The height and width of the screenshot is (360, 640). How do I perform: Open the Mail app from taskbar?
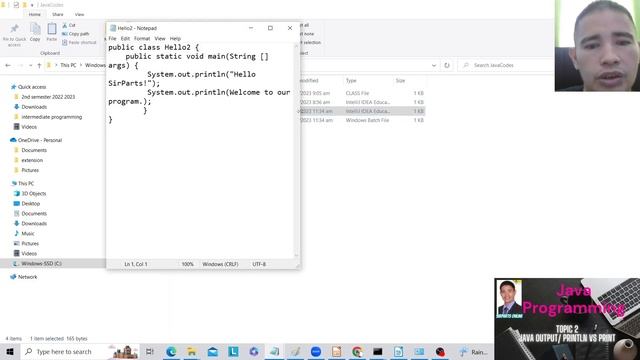(213, 351)
